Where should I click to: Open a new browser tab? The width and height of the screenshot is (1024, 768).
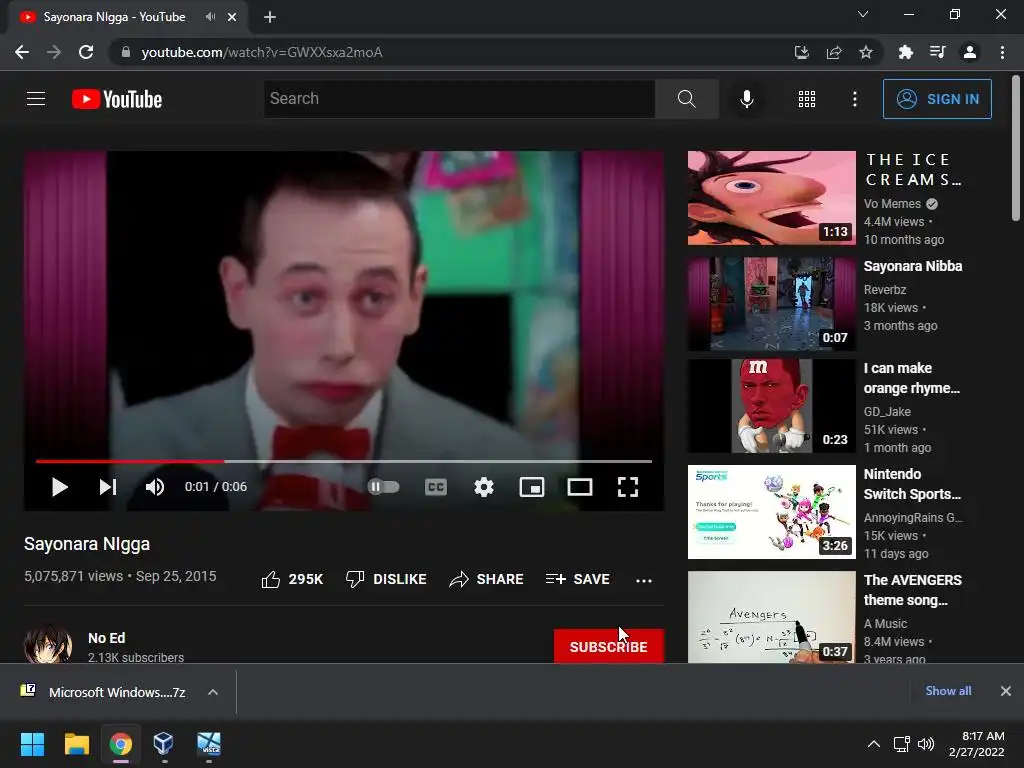coord(270,17)
